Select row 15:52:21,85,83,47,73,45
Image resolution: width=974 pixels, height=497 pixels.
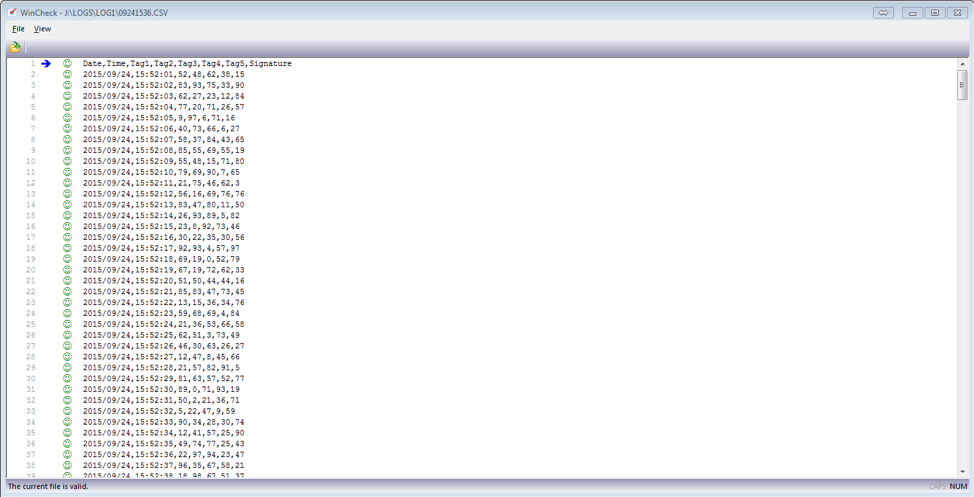point(163,291)
